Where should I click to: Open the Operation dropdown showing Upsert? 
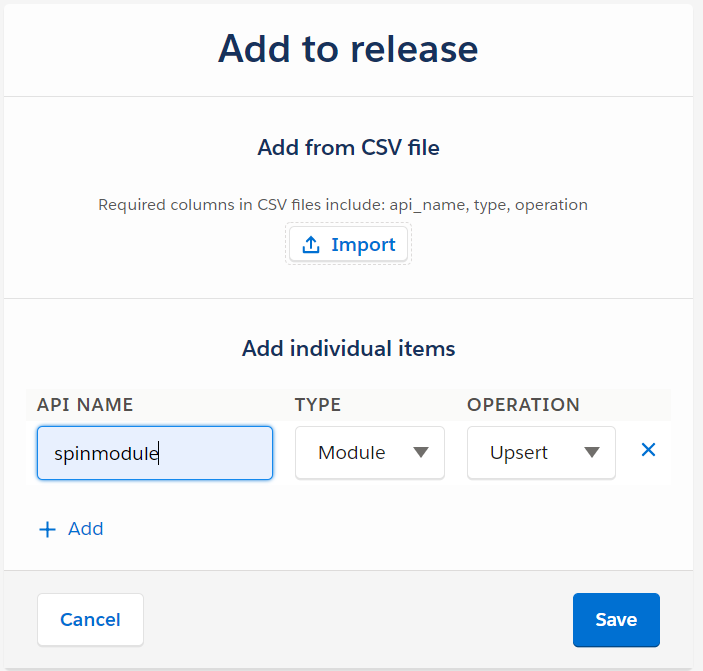(x=540, y=453)
